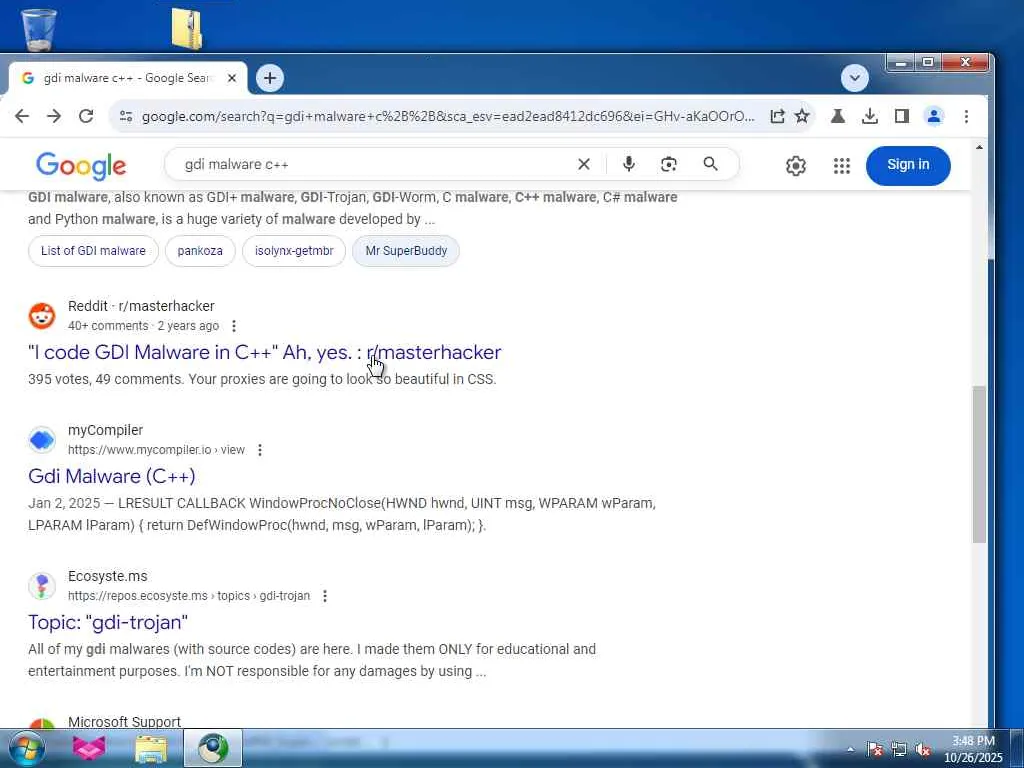Image resolution: width=1024 pixels, height=768 pixels.
Task: Select the pankoza chip
Action: tap(200, 251)
